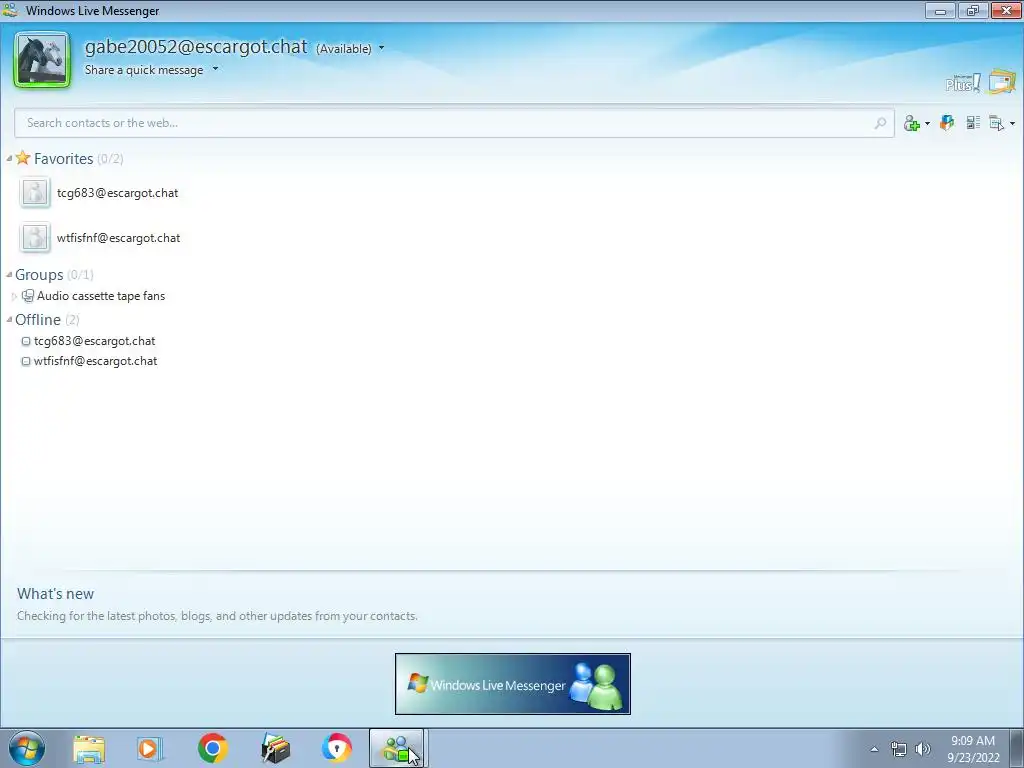This screenshot has height=768, width=1024.
Task: Open the Windows Start button
Action: pos(27,748)
